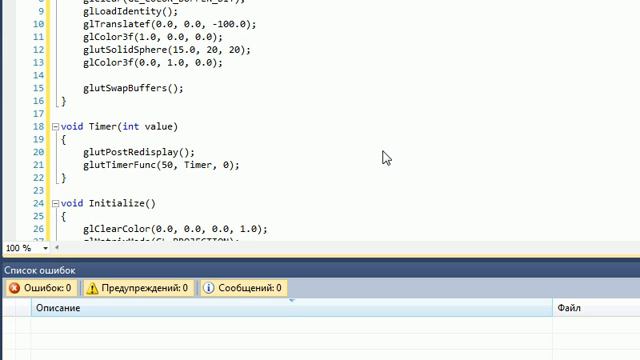Open the 100 % zoom dropdown
This screenshot has height=360, width=640.
pyautogui.click(x=45, y=248)
